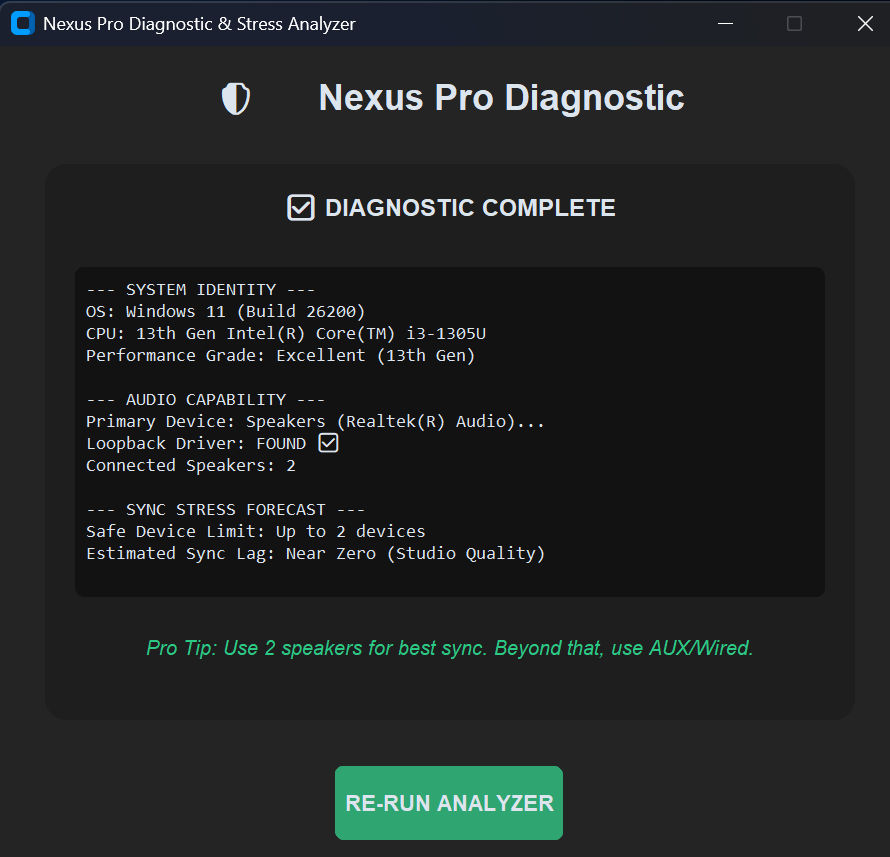Click the 'Connected Speakers: 2' line
Image resolution: width=890 pixels, height=857 pixels.
[x=191, y=466]
